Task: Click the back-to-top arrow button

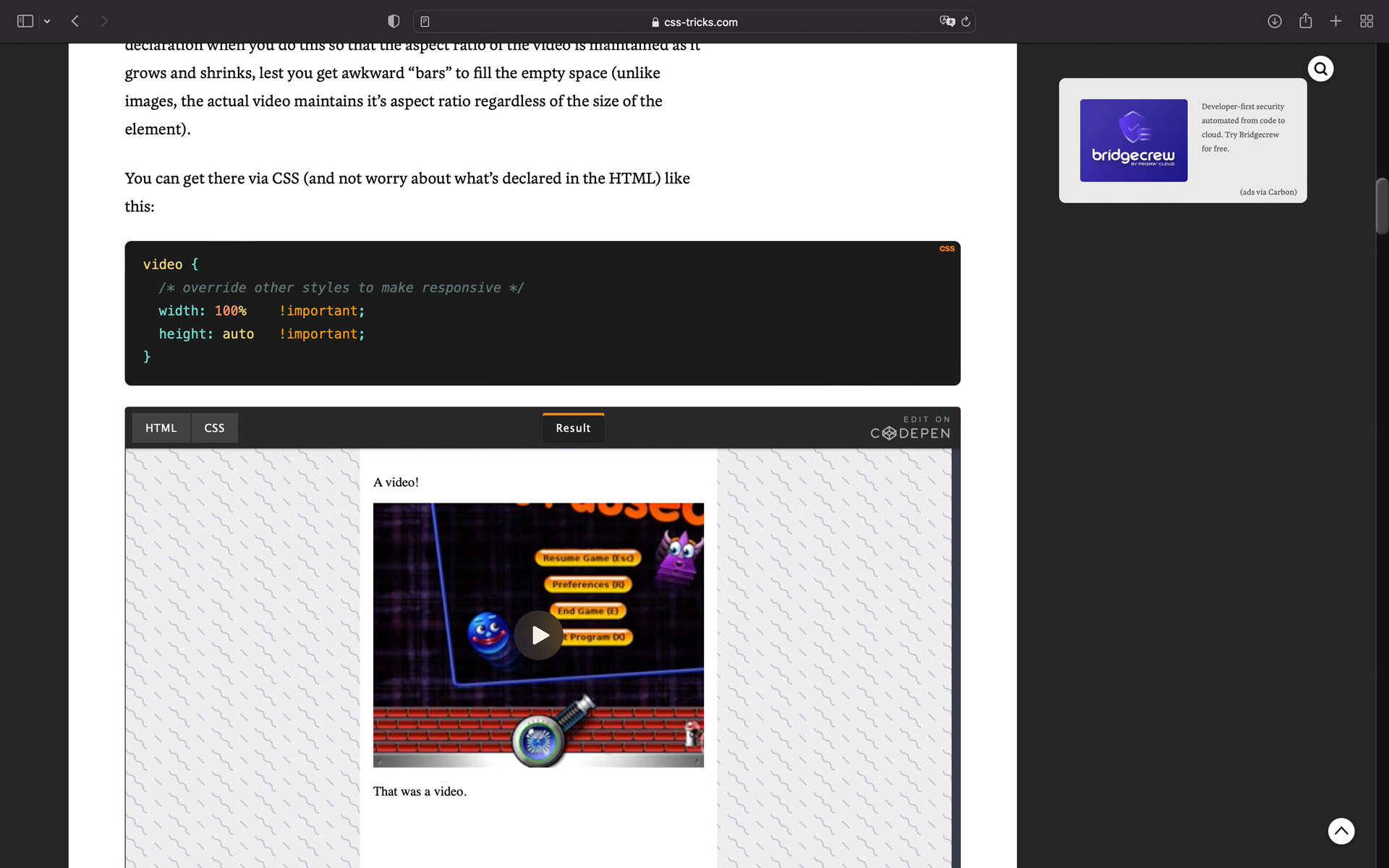Action: (1341, 831)
